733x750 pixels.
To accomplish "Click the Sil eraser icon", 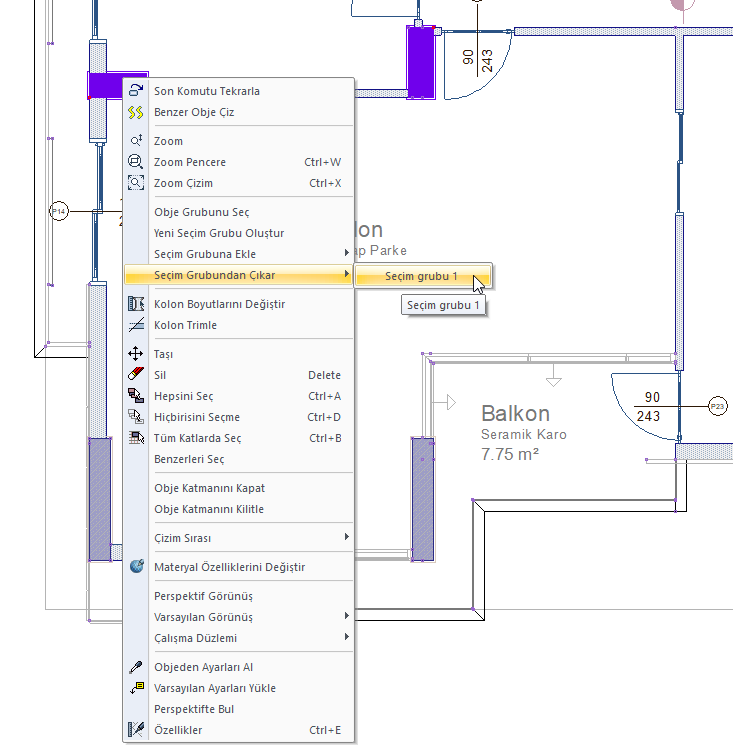I will coord(136,375).
